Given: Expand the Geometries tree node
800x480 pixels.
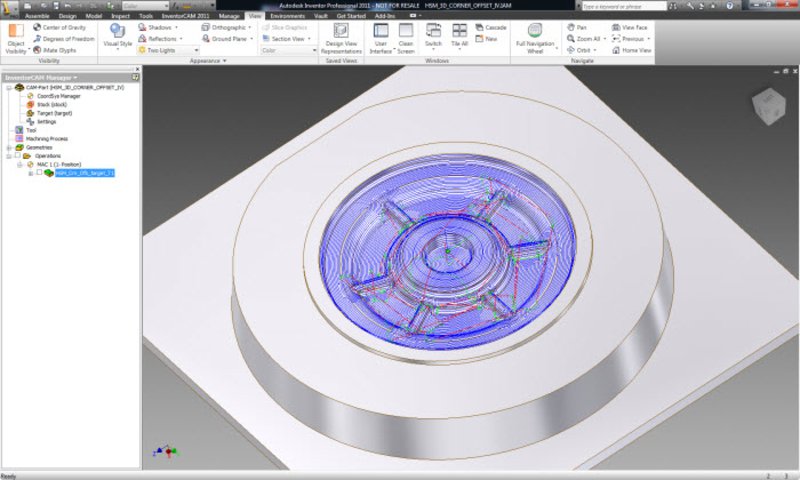Looking at the screenshot, I should (x=7, y=147).
